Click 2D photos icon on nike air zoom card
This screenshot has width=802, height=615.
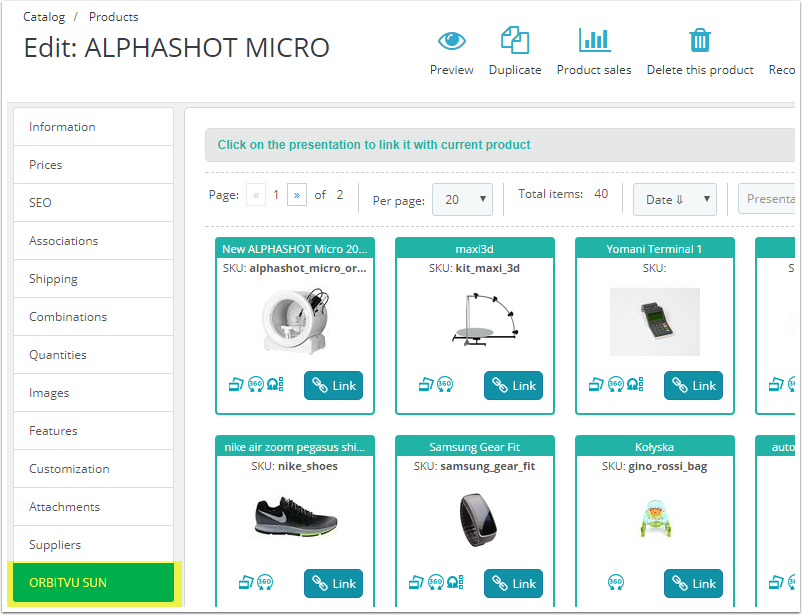point(246,582)
